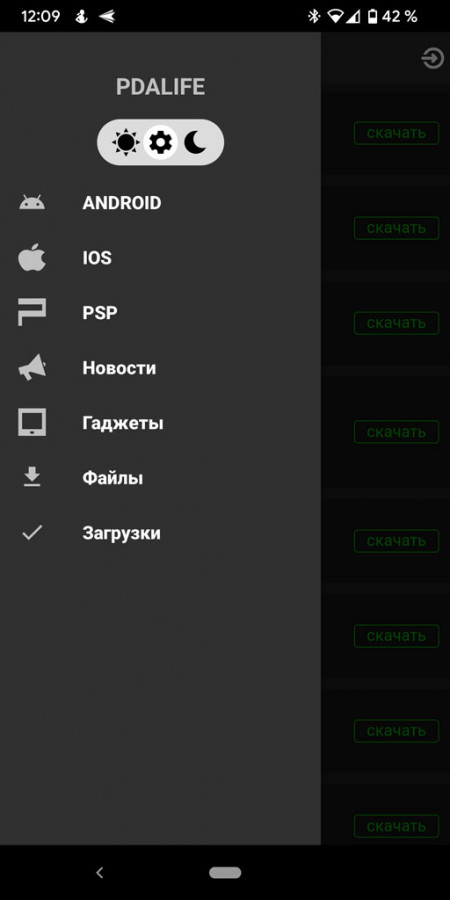The image size is (450, 900).
Task: Switch to light theme with sun icon
Action: 126,142
